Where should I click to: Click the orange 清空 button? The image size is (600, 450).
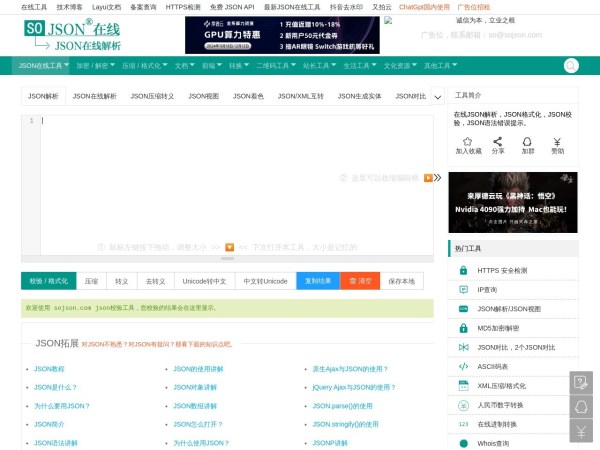[x=360, y=281]
